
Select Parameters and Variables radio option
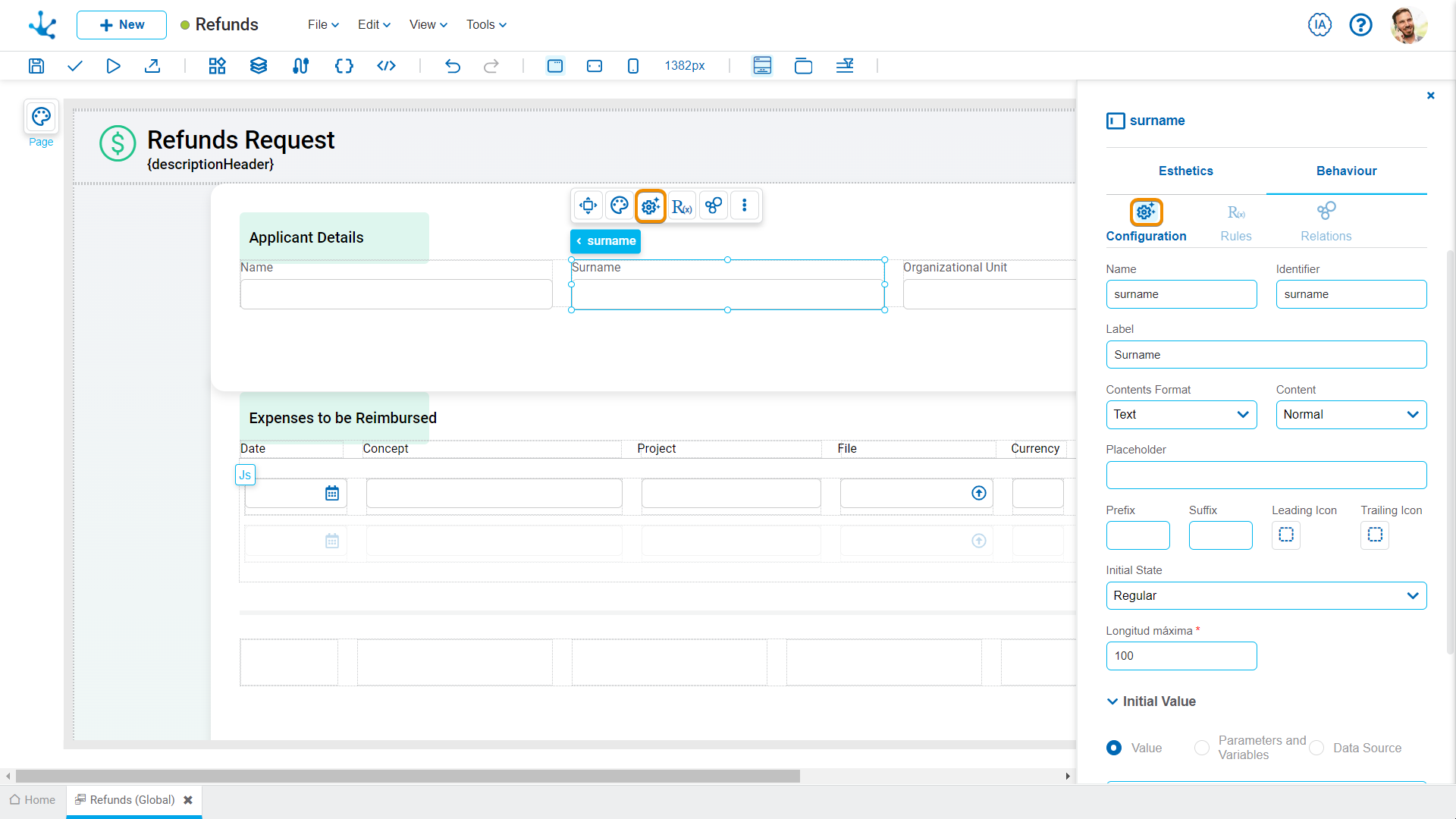click(1202, 748)
